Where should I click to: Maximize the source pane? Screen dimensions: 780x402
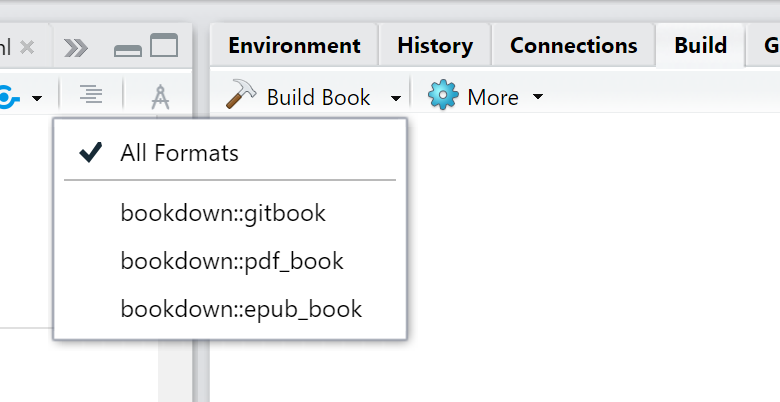click(x=163, y=46)
